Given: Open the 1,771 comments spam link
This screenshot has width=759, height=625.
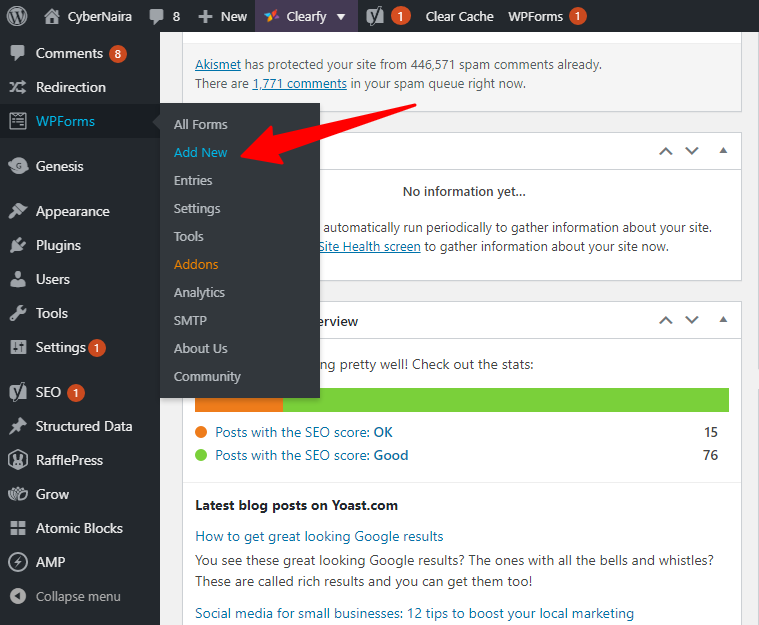Looking at the screenshot, I should tap(300, 84).
